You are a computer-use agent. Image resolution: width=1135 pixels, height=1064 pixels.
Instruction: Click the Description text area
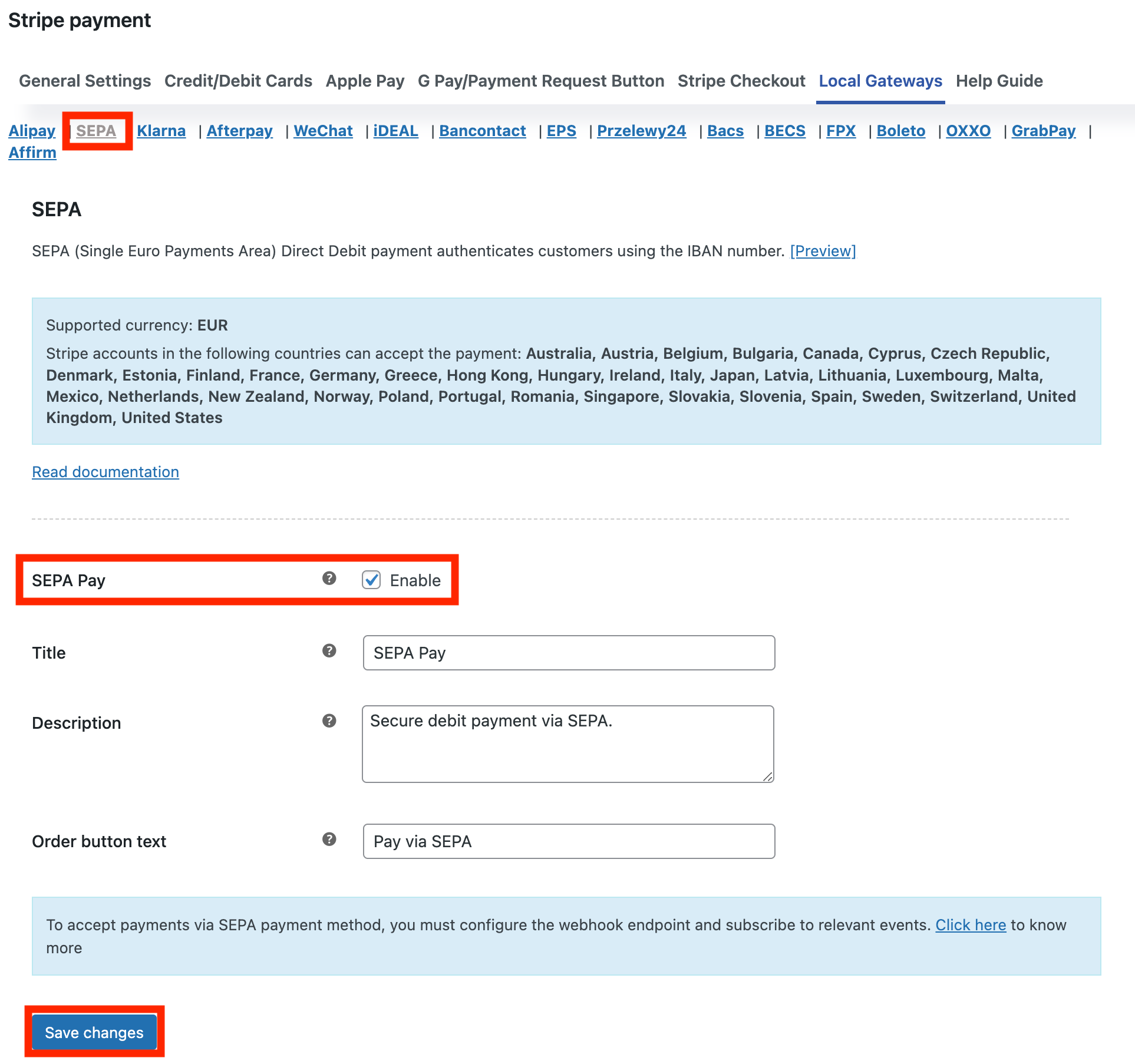click(567, 742)
